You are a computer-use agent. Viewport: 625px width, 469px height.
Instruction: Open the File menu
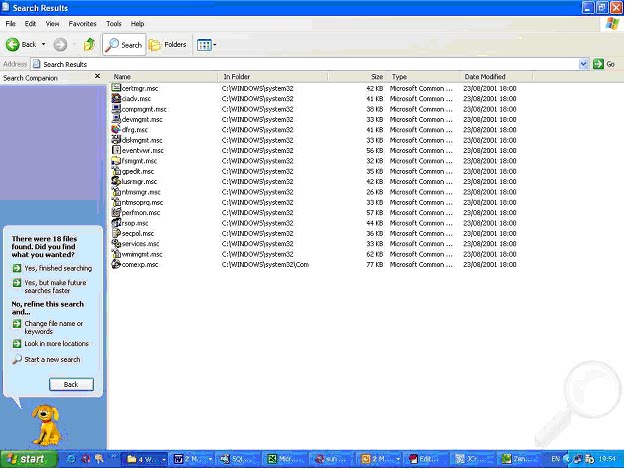pyautogui.click(x=10, y=24)
